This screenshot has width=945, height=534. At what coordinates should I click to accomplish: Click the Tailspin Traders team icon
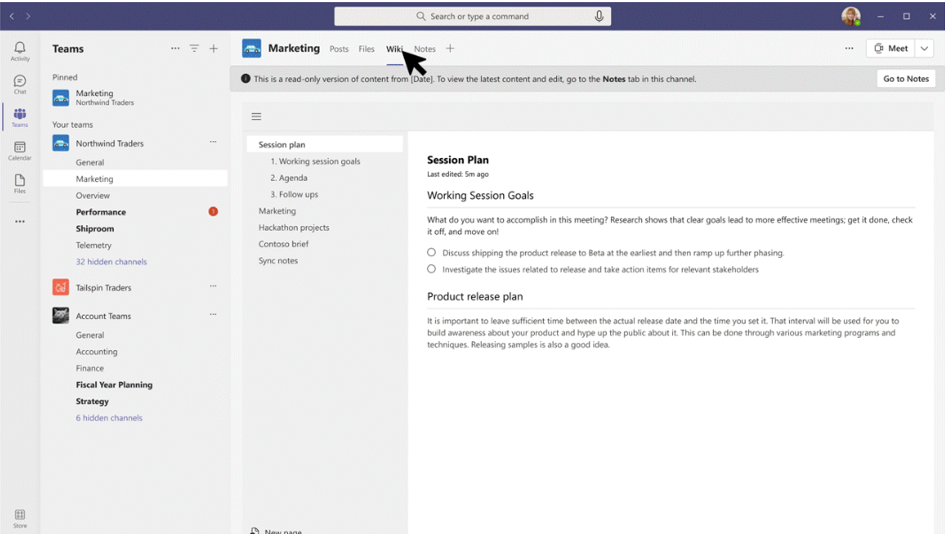pos(60,287)
